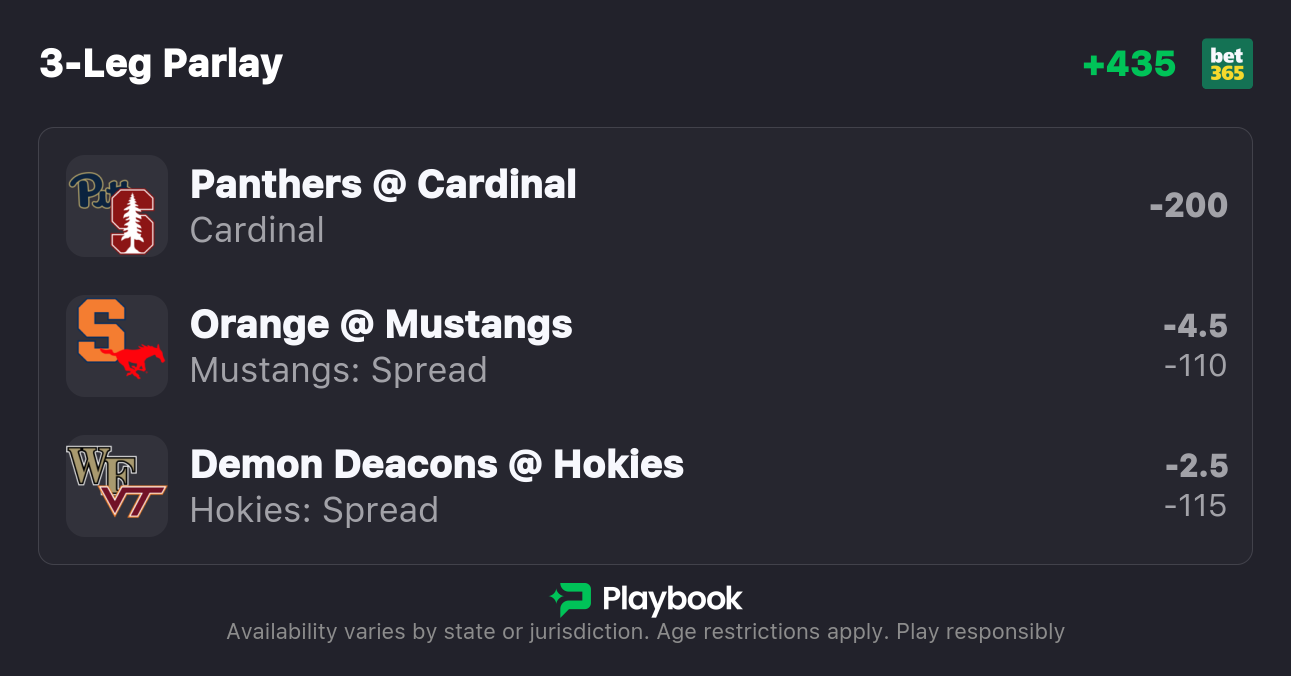Click the -110 Mustangs spread price

coord(1195,366)
